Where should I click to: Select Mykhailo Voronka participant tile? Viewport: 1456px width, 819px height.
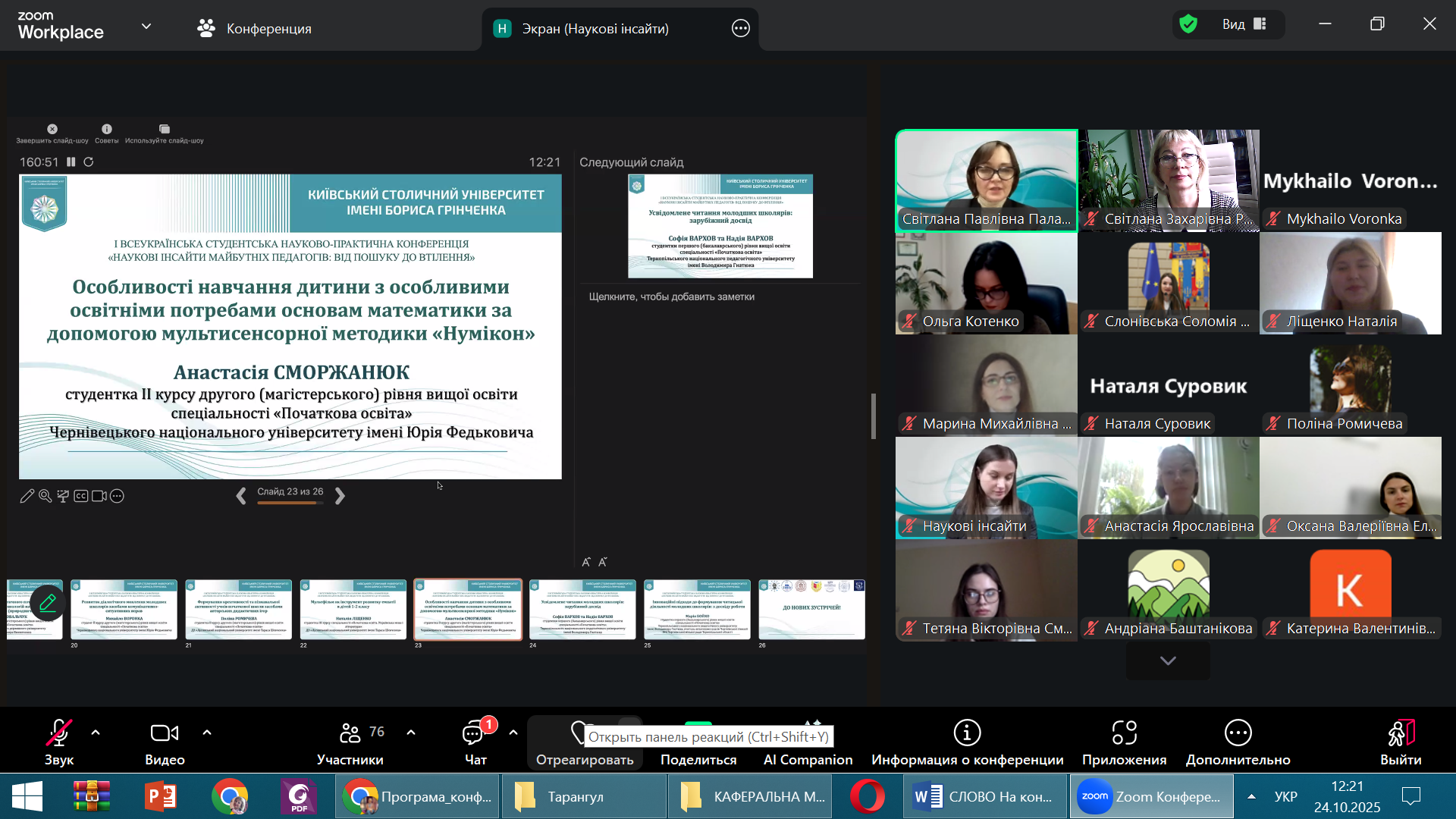1351,180
